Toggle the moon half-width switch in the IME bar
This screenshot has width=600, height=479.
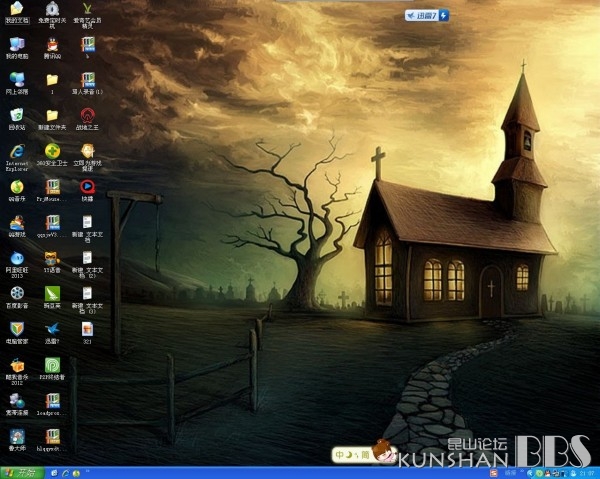tap(349, 455)
